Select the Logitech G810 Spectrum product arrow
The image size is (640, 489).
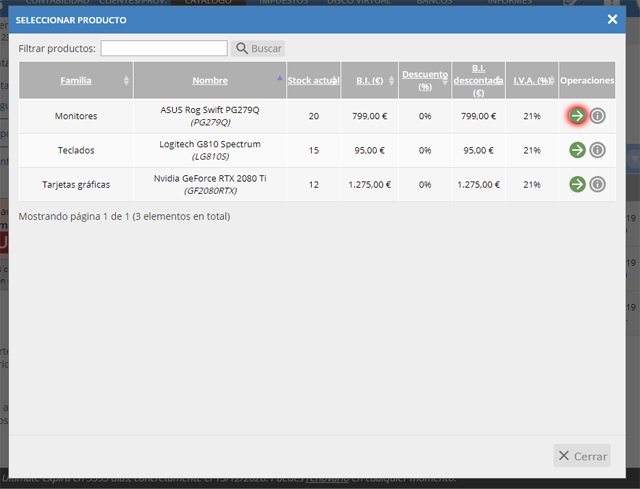coord(577,150)
